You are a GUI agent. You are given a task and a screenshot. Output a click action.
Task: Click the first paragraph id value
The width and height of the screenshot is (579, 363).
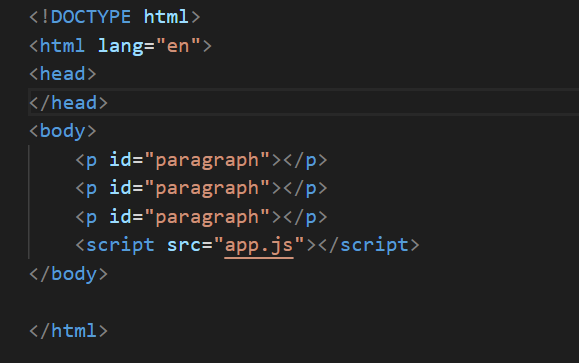coord(207,161)
